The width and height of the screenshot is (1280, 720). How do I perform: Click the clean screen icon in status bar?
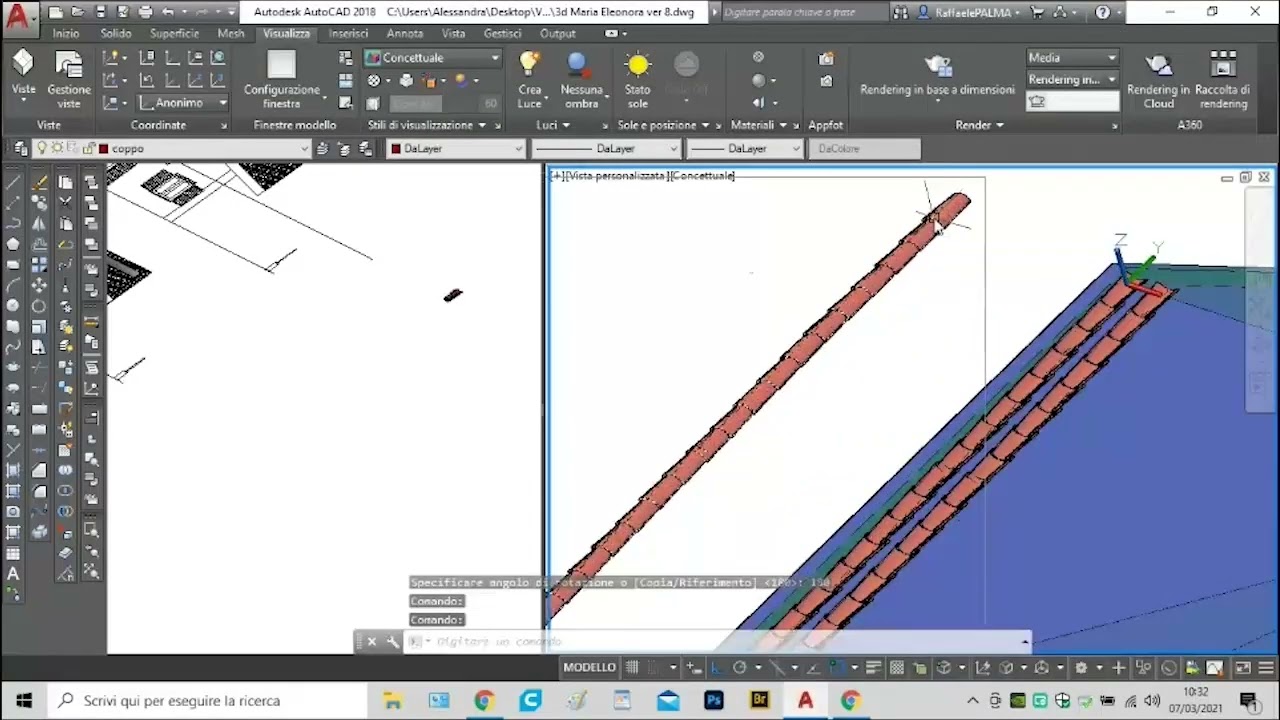1242,667
